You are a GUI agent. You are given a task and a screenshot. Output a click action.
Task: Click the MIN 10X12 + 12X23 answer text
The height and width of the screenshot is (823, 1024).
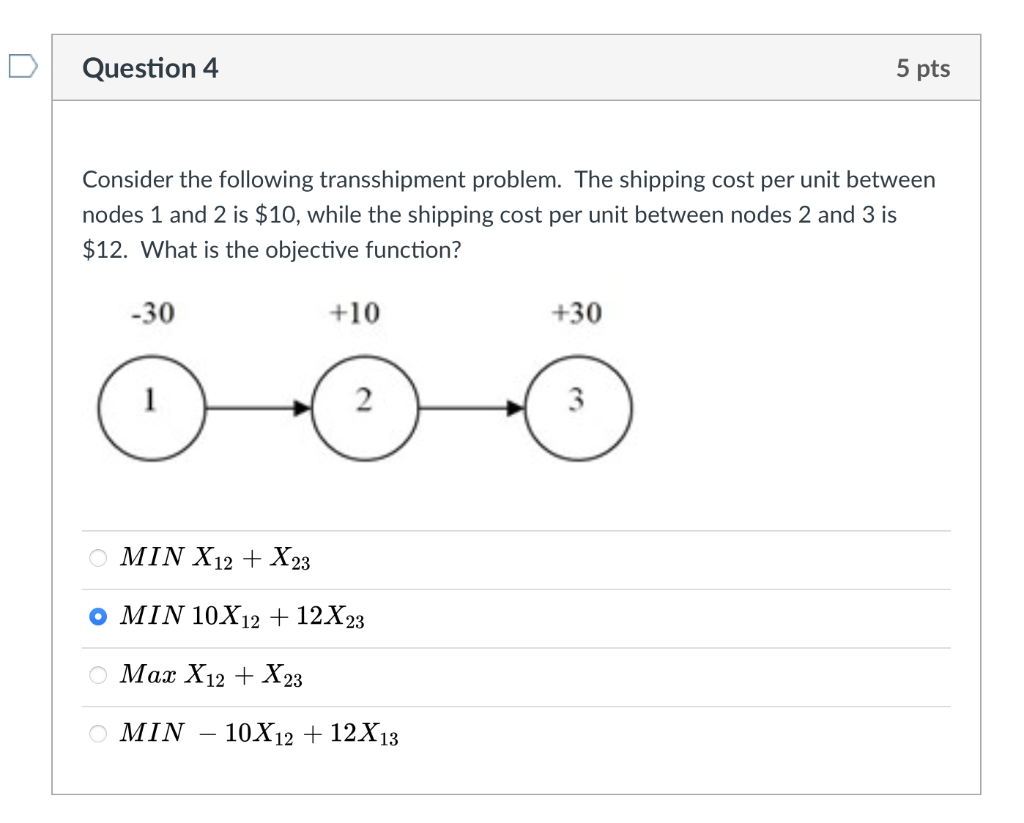click(x=243, y=617)
